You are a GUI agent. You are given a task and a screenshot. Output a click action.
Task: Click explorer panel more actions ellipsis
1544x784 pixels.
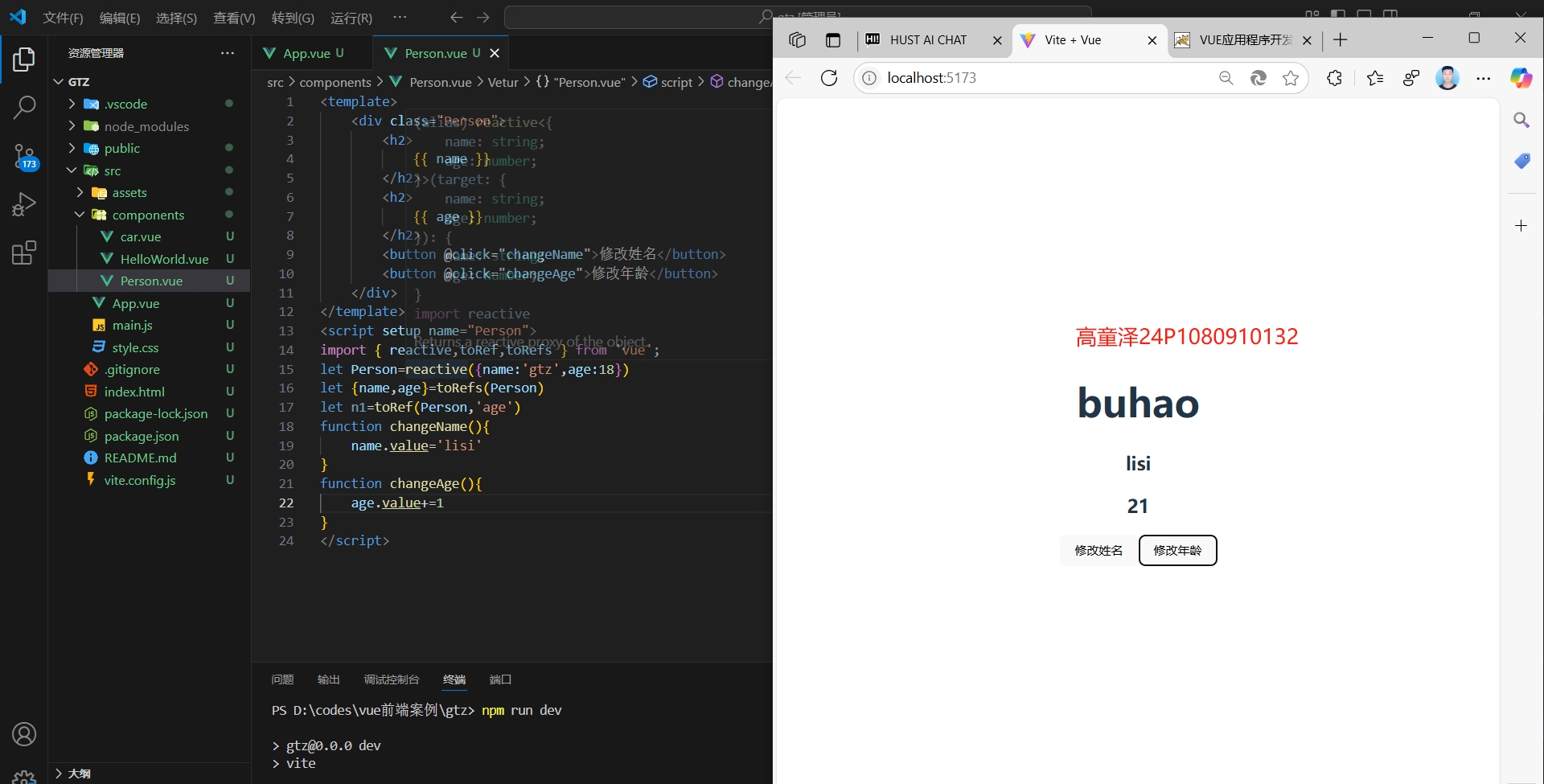tap(228, 53)
